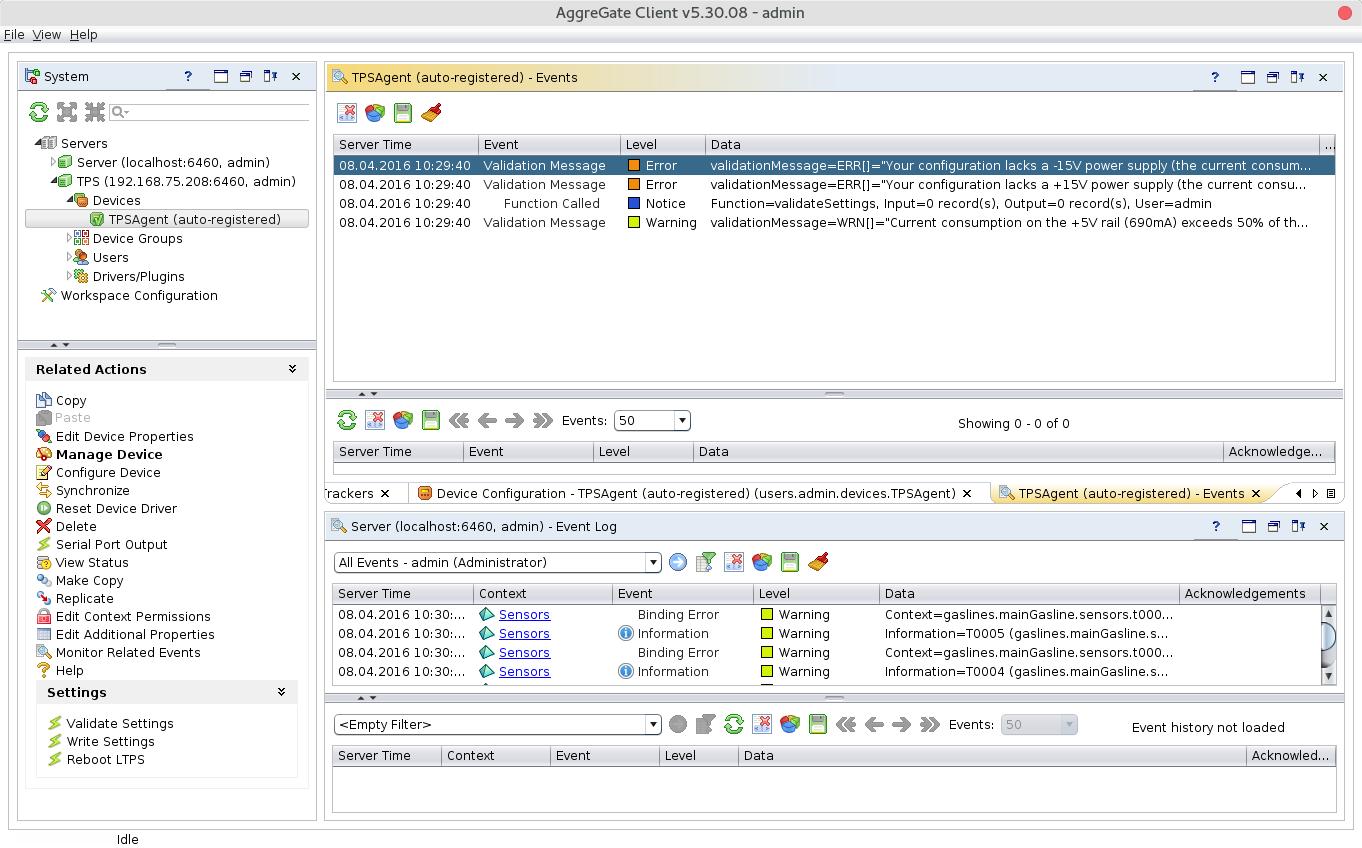The width and height of the screenshot is (1362, 848).
Task: Open the Events count dropdown showing 50
Action: coord(682,421)
